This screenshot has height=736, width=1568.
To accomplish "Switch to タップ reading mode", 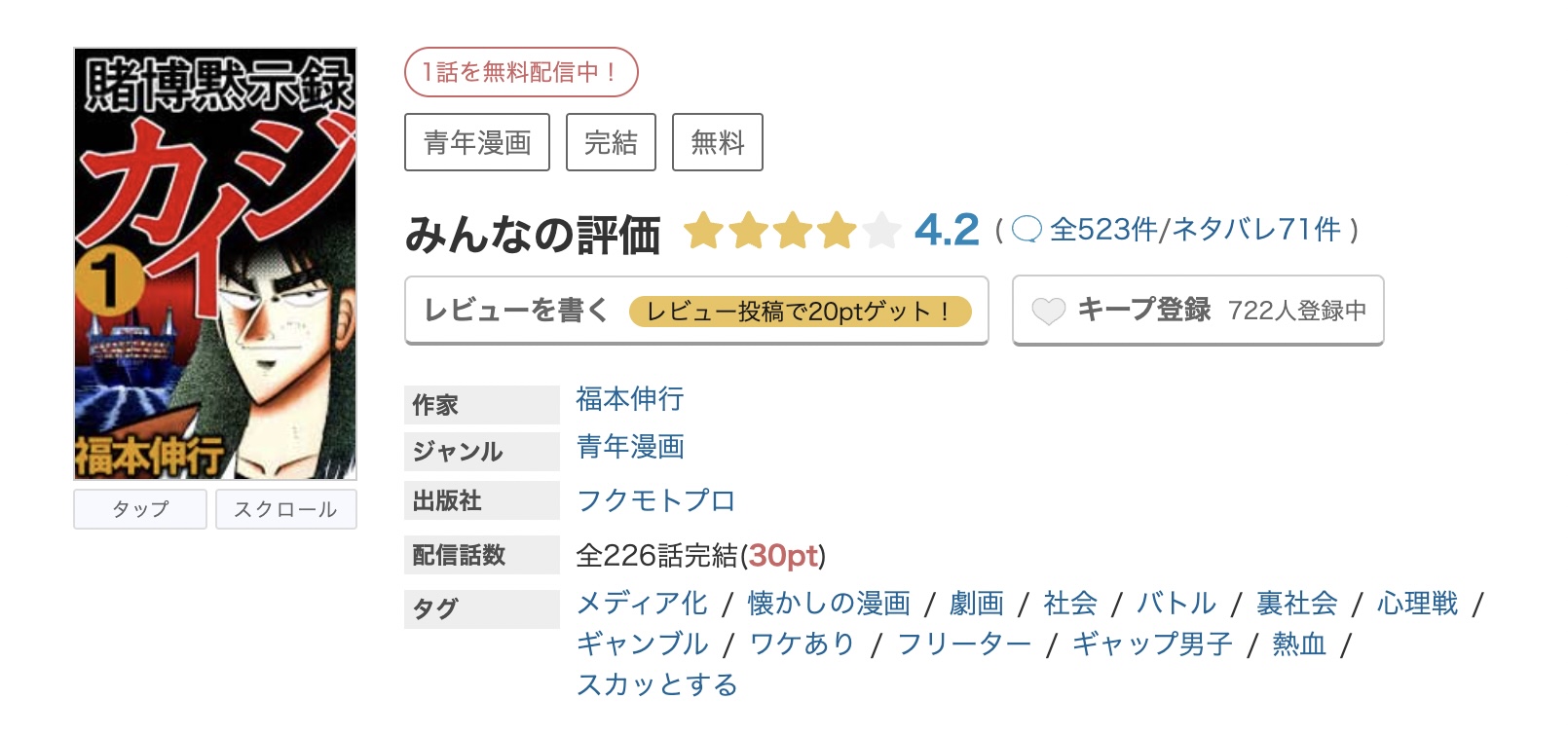I will click(x=139, y=509).
